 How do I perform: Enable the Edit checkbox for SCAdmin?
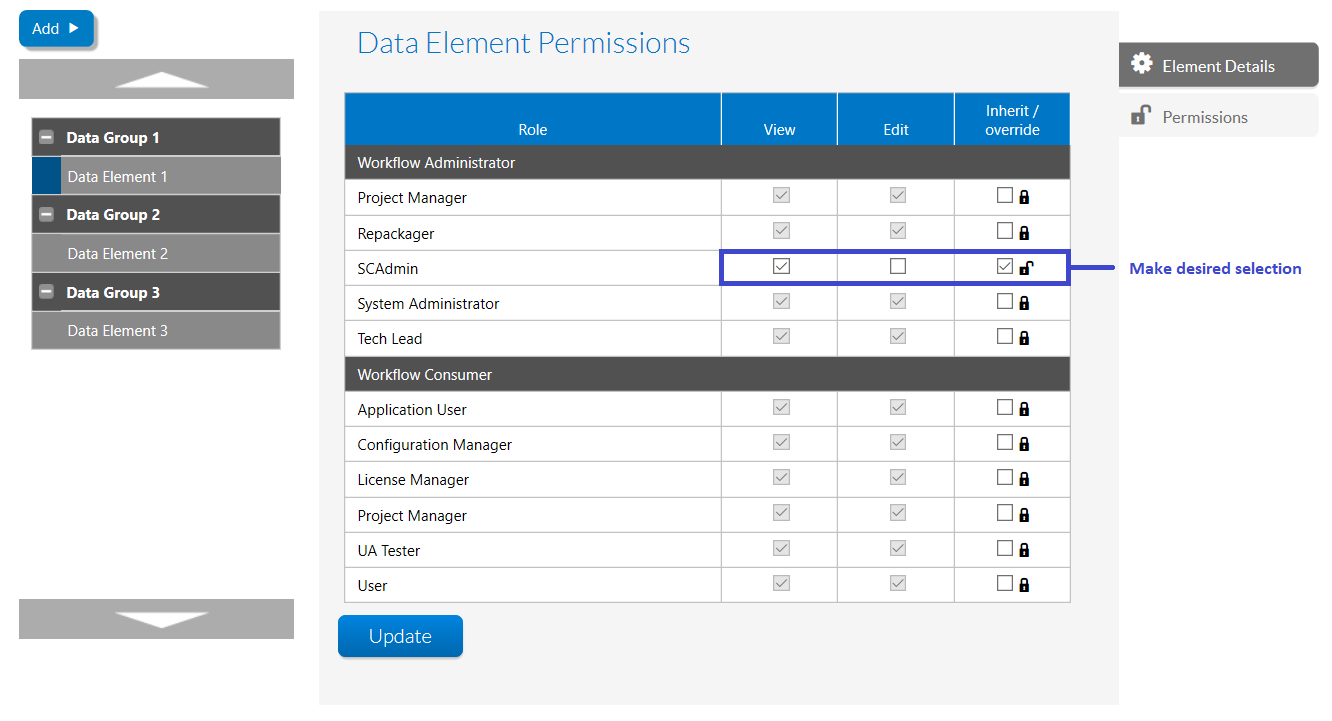[898, 266]
